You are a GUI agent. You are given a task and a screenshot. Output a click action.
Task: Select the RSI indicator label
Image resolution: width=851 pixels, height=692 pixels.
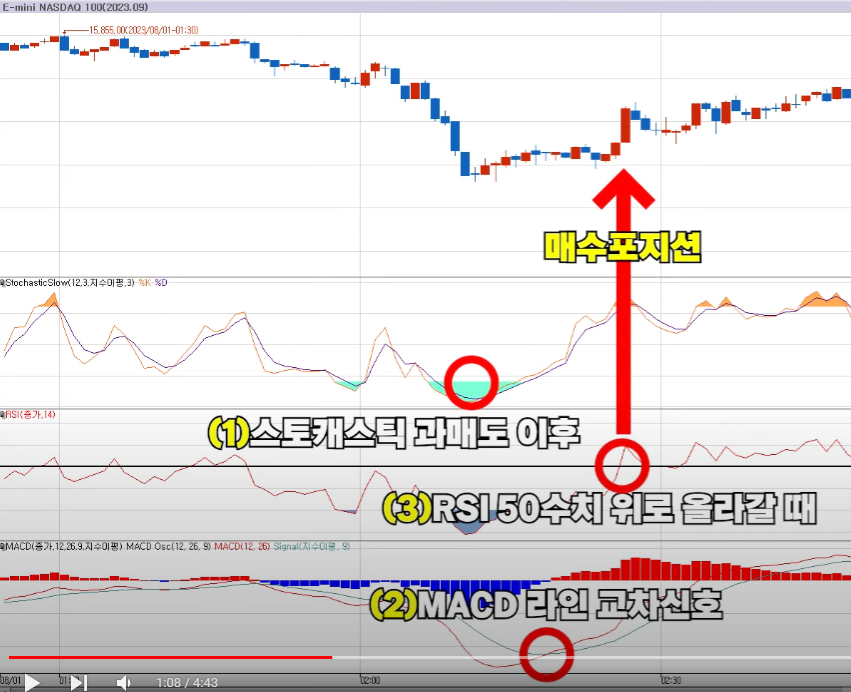[x=28, y=414]
